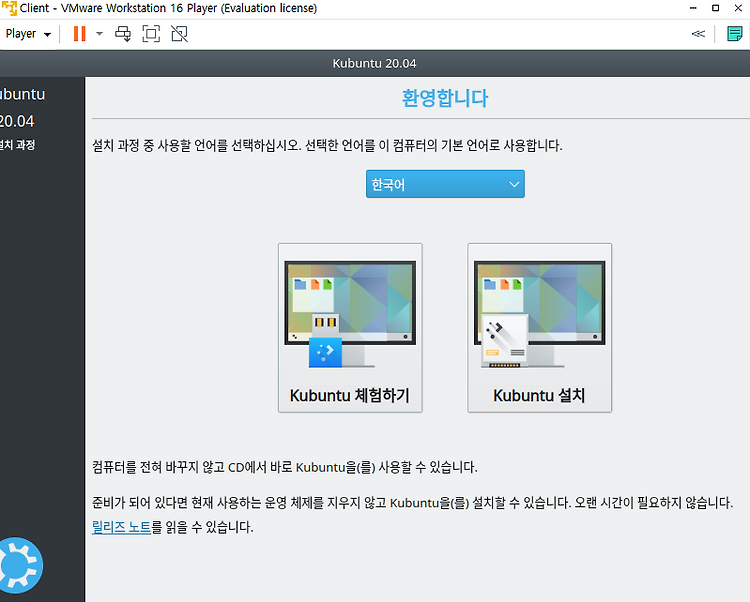Click the 환영합니다 heading

pyautogui.click(x=445, y=98)
